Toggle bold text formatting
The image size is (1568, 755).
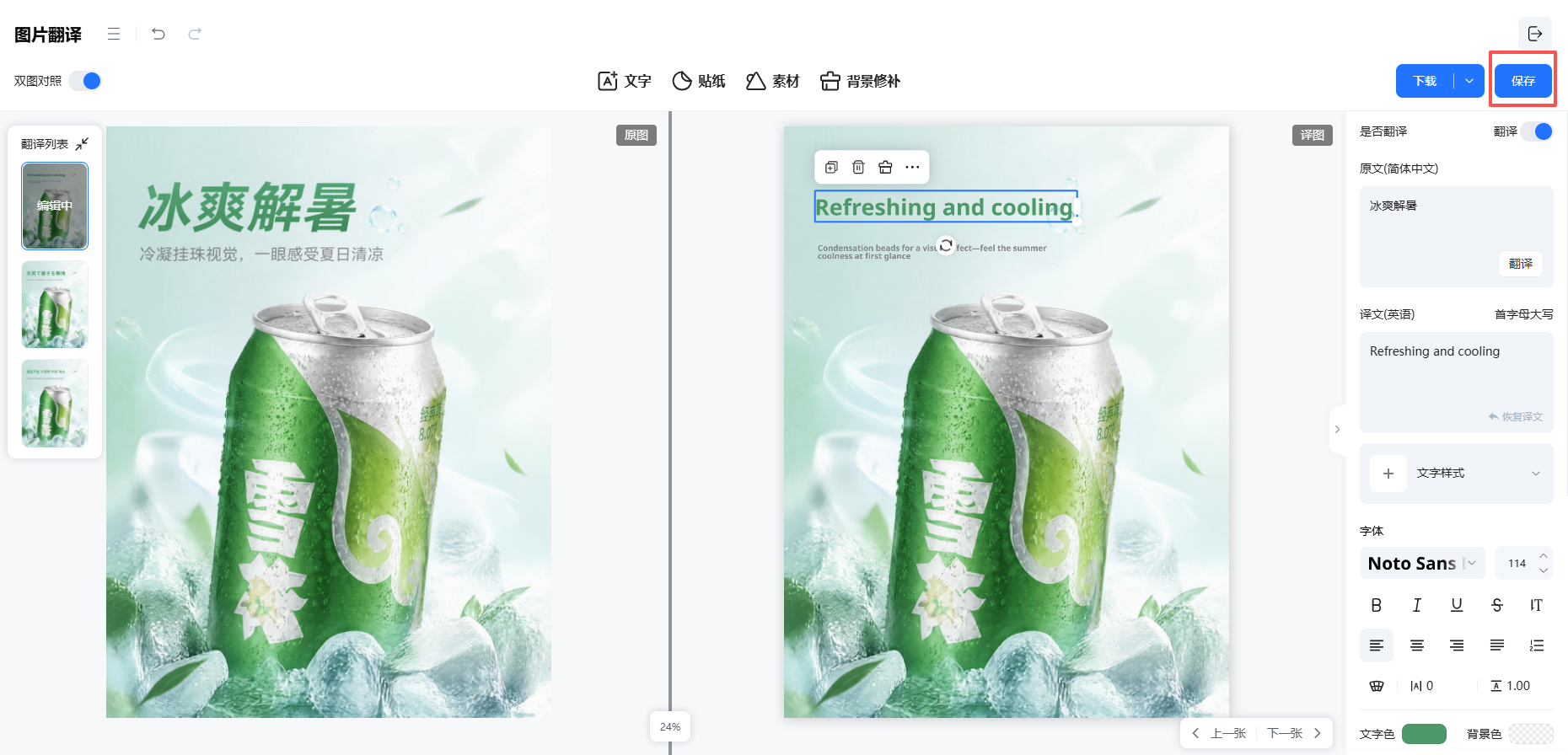pyautogui.click(x=1377, y=605)
